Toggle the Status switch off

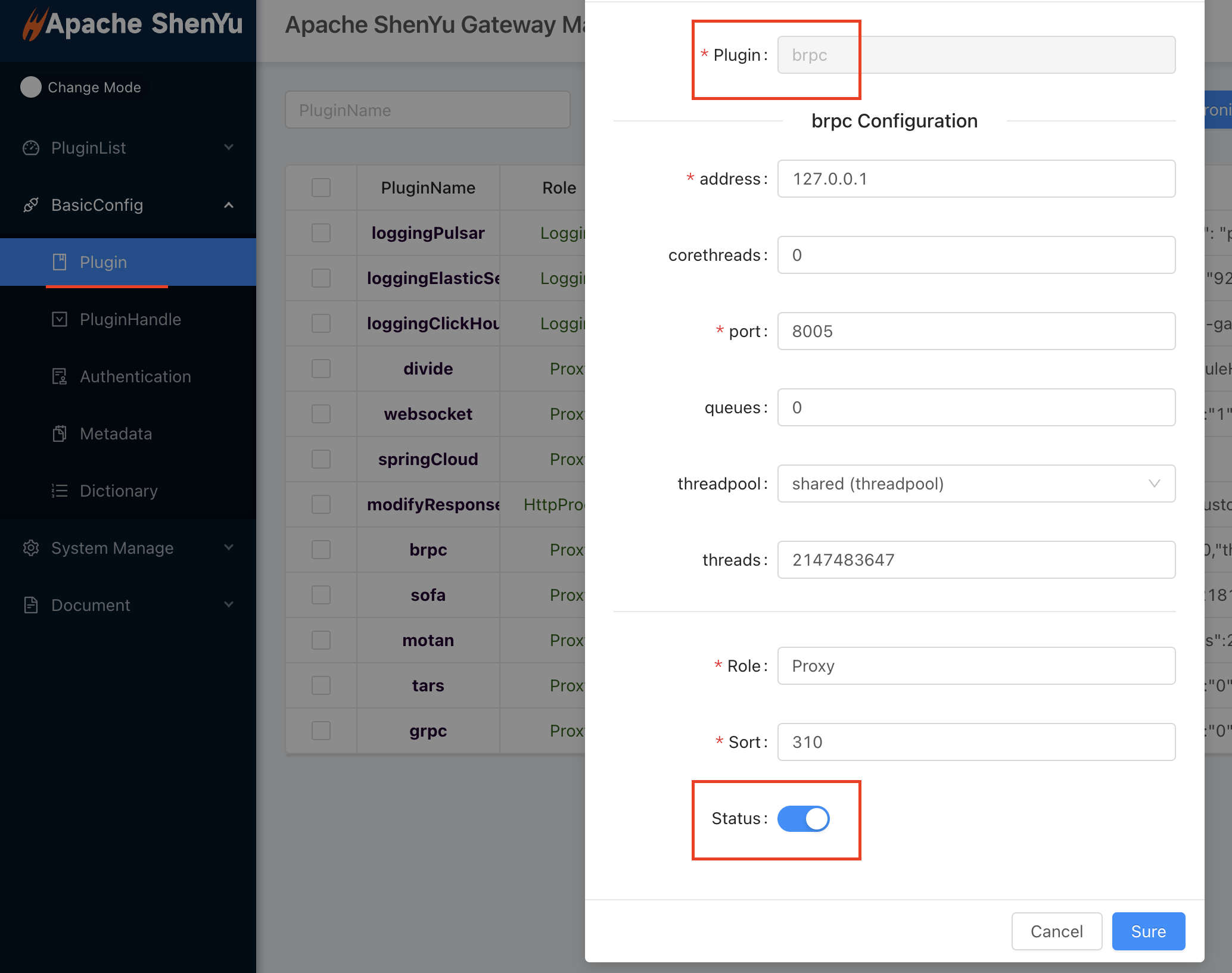[803, 818]
